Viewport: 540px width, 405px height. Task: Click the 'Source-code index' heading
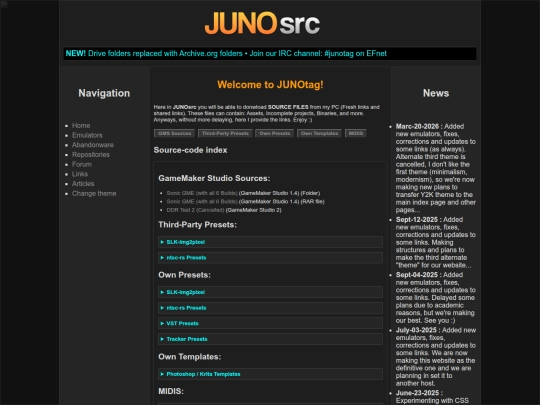(190, 150)
